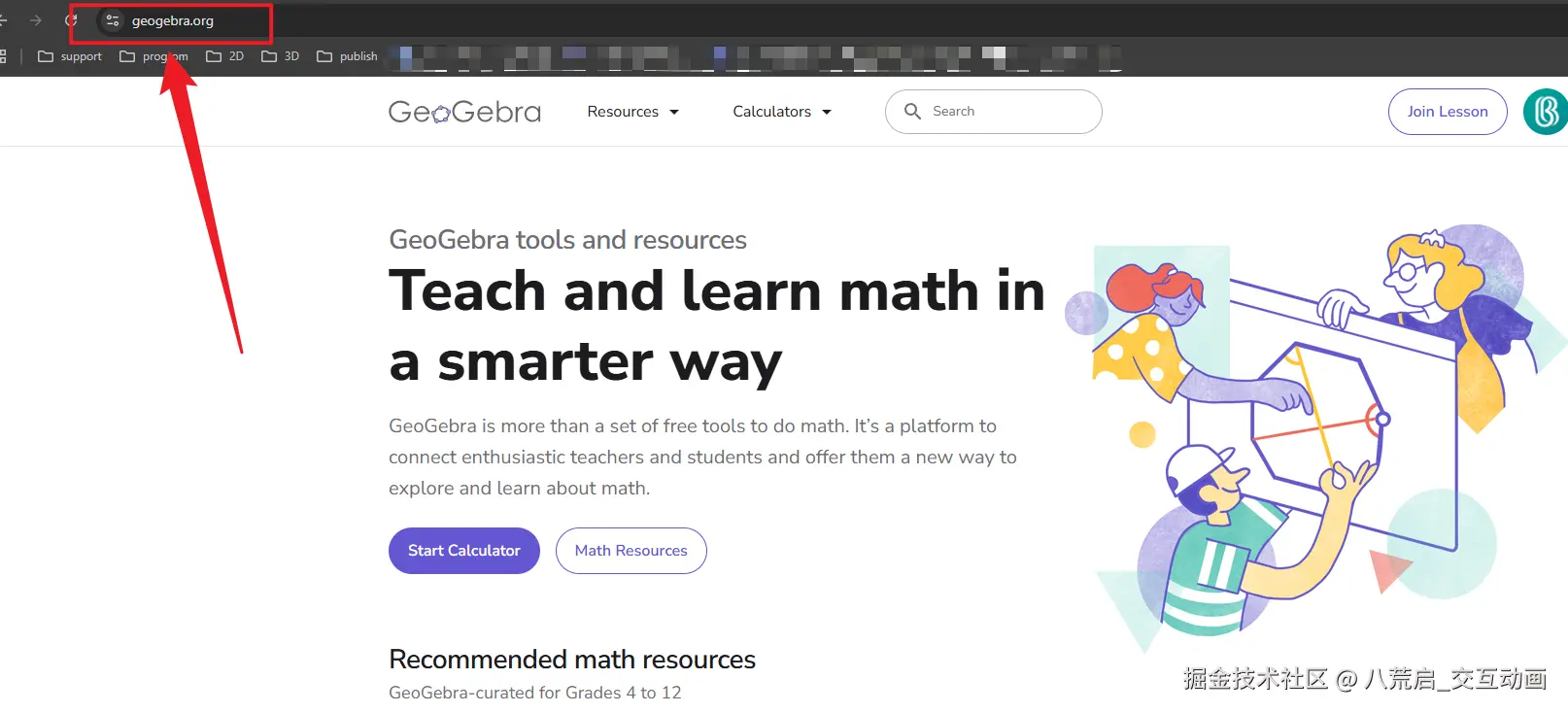Image resolution: width=1568 pixels, height=713 pixels.
Task: Open the 2D bookmarks folder
Action: [224, 56]
